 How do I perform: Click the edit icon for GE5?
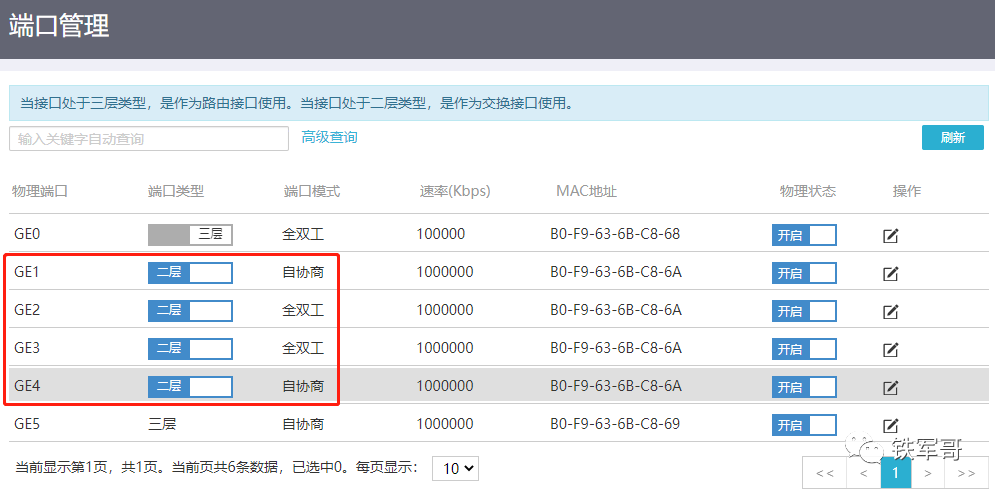[890, 426]
